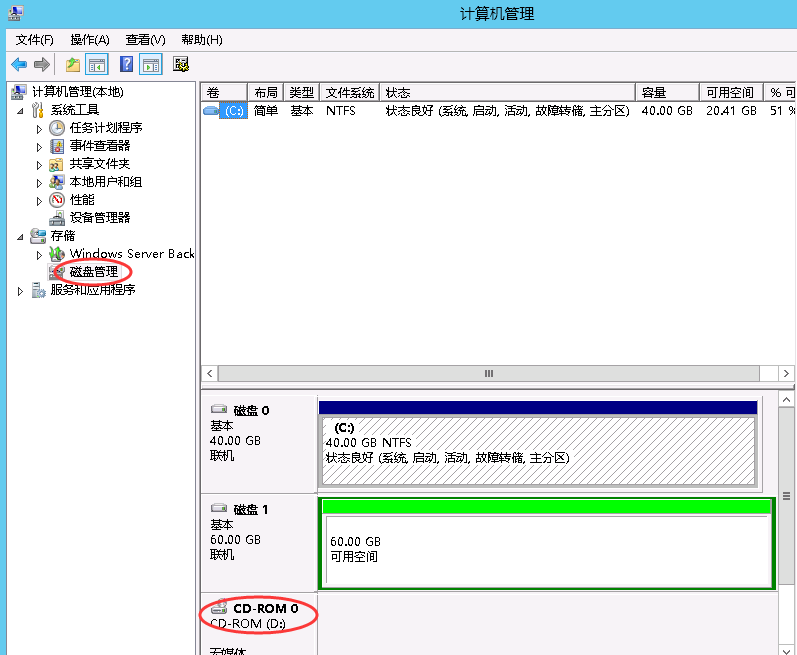
Task: Click the 磁盘 0 disk icon
Action: (x=219, y=410)
